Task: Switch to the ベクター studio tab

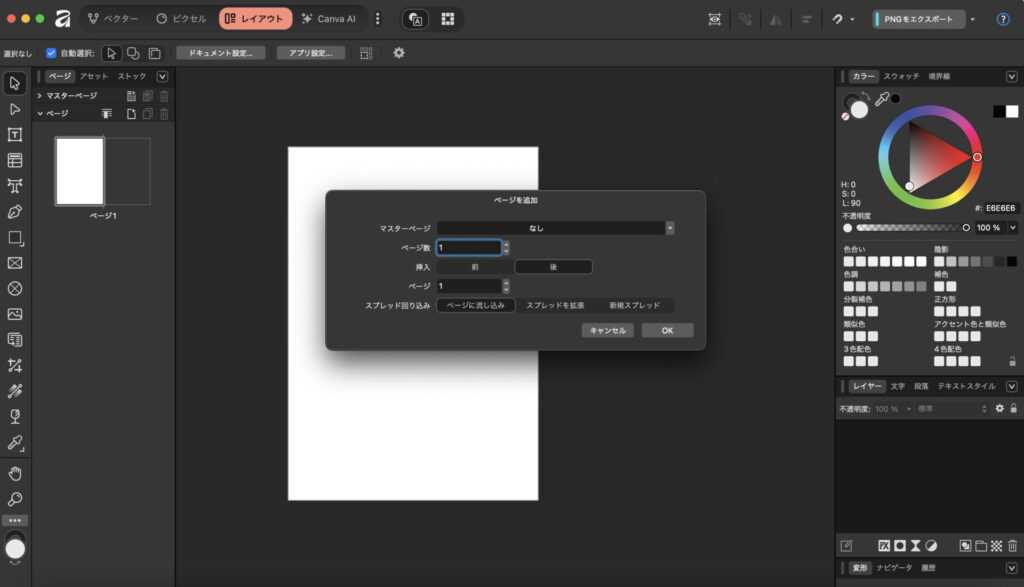Action: coord(113,19)
